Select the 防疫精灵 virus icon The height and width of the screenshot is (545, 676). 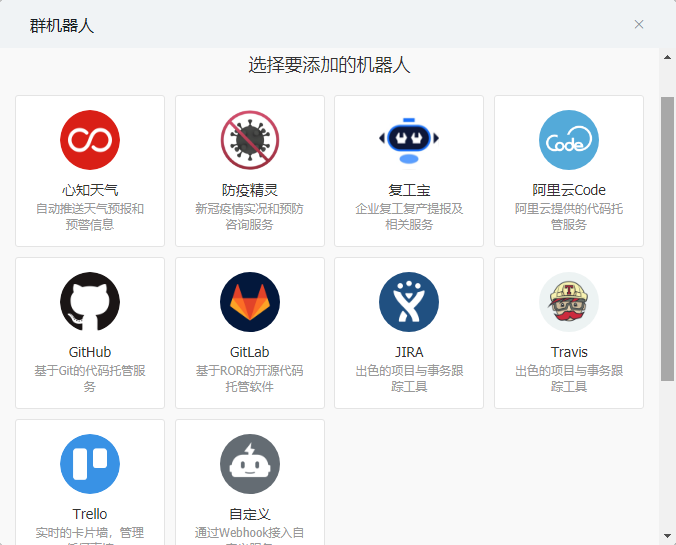(250, 140)
